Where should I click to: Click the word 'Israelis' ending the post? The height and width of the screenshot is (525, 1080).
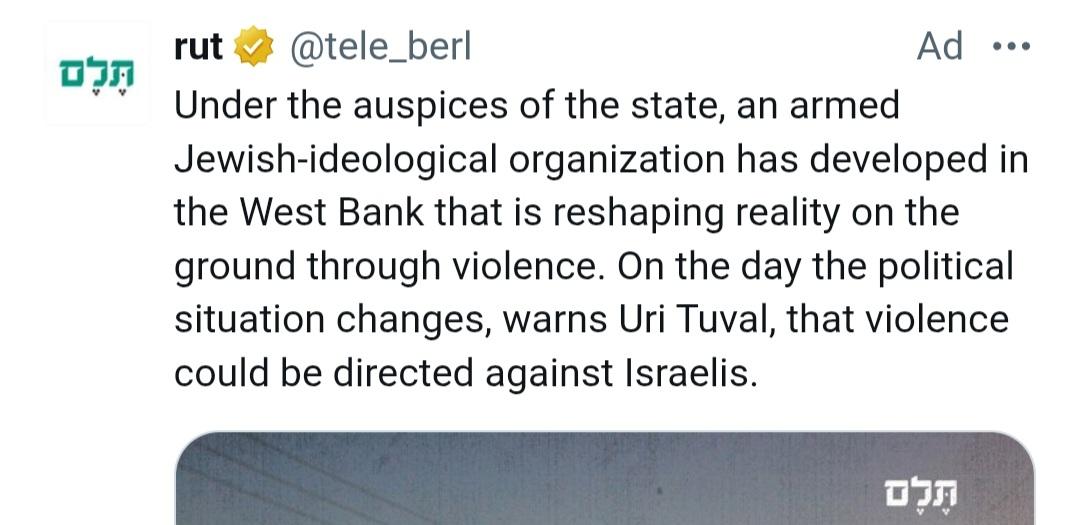[692, 373]
